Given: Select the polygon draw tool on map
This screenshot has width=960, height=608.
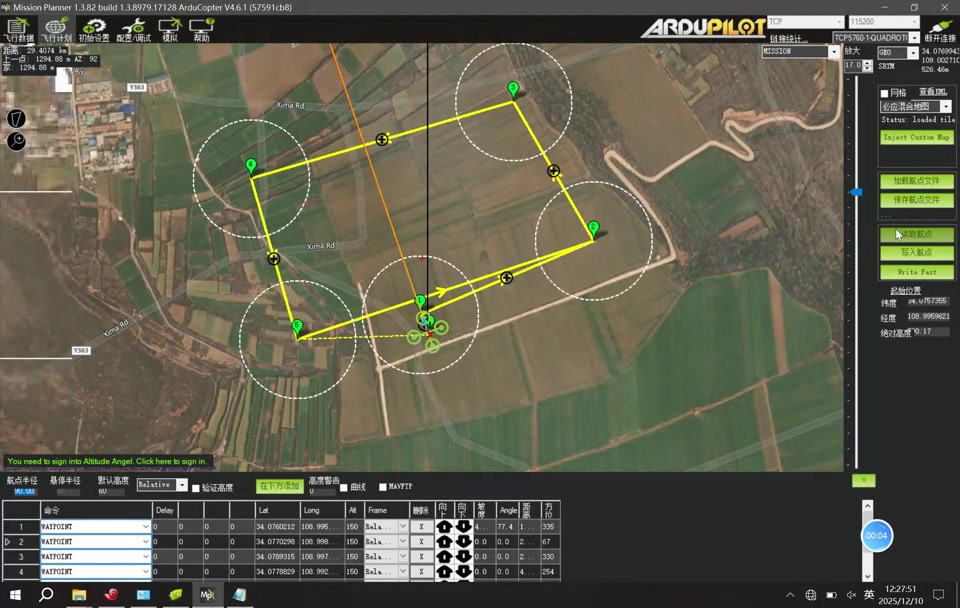Looking at the screenshot, I should coord(16,118).
